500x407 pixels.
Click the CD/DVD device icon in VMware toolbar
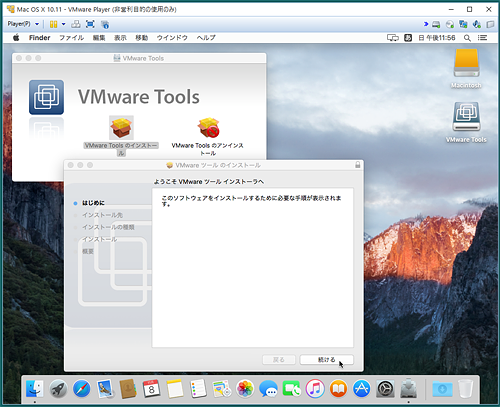pyautogui.click(x=450, y=24)
